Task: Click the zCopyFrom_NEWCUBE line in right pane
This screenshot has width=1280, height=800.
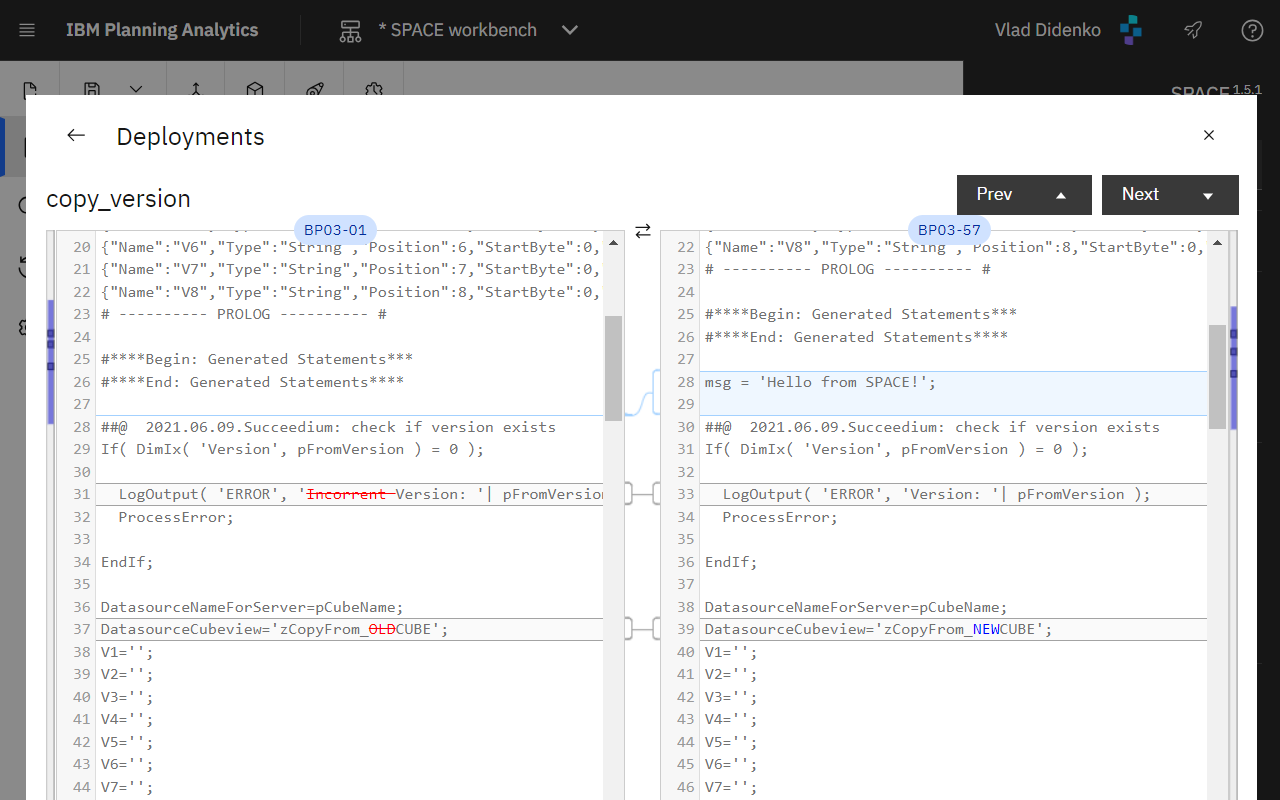Action: pyautogui.click(x=878, y=629)
